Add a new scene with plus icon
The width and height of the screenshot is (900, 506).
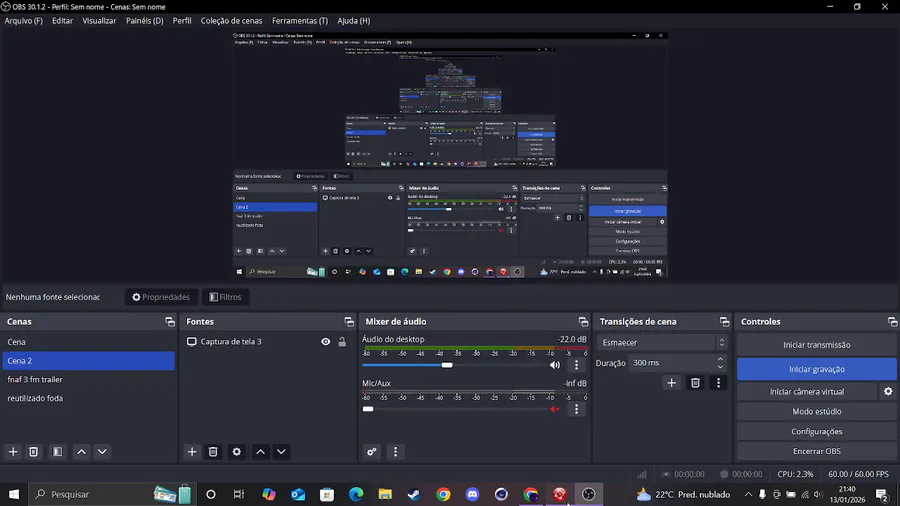13,451
